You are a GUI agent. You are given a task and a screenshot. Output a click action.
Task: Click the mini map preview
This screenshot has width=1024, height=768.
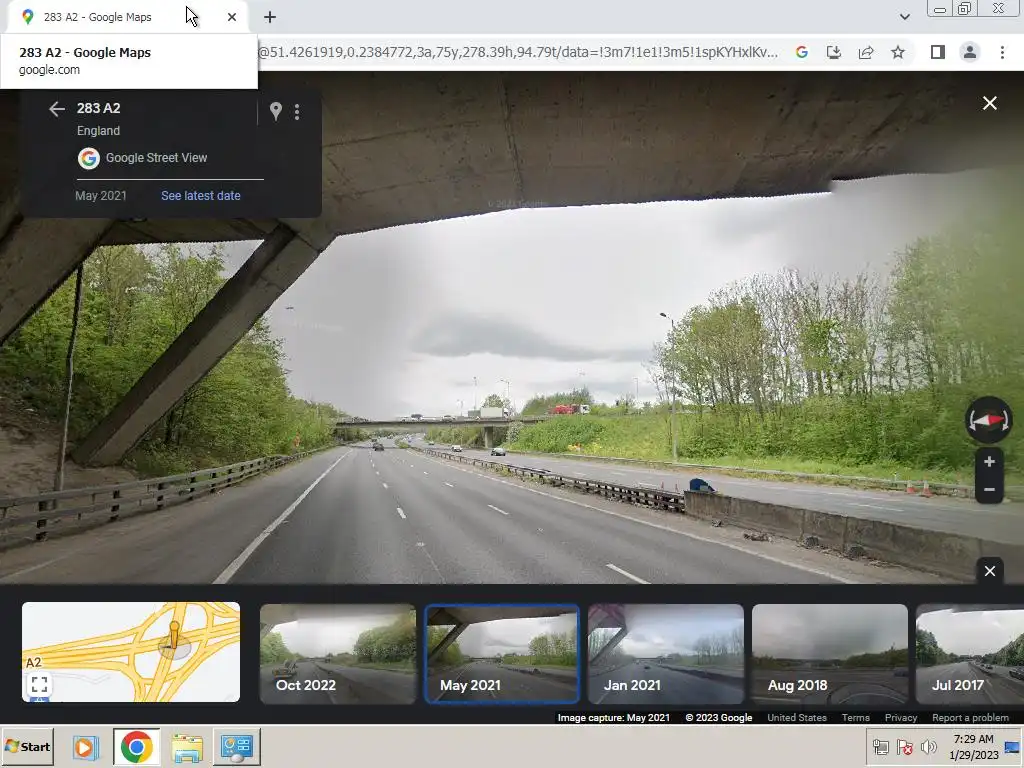pos(131,652)
